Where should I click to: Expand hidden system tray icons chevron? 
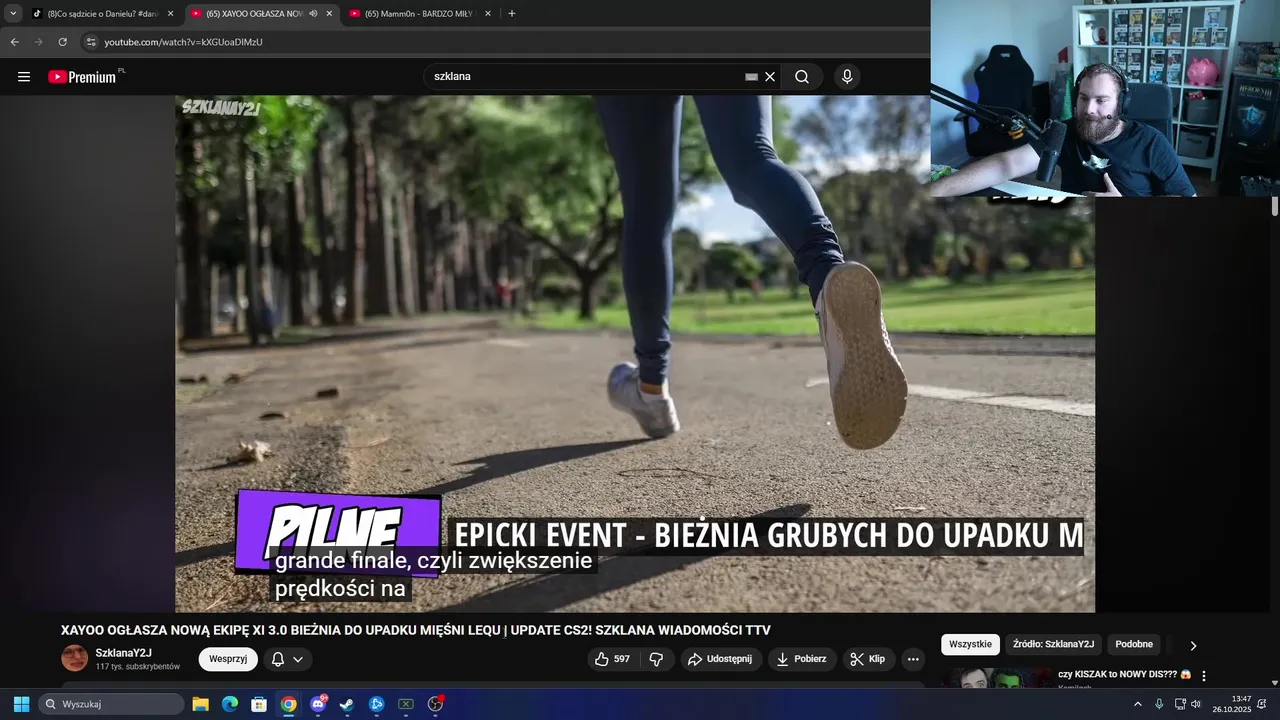pos(1137,704)
